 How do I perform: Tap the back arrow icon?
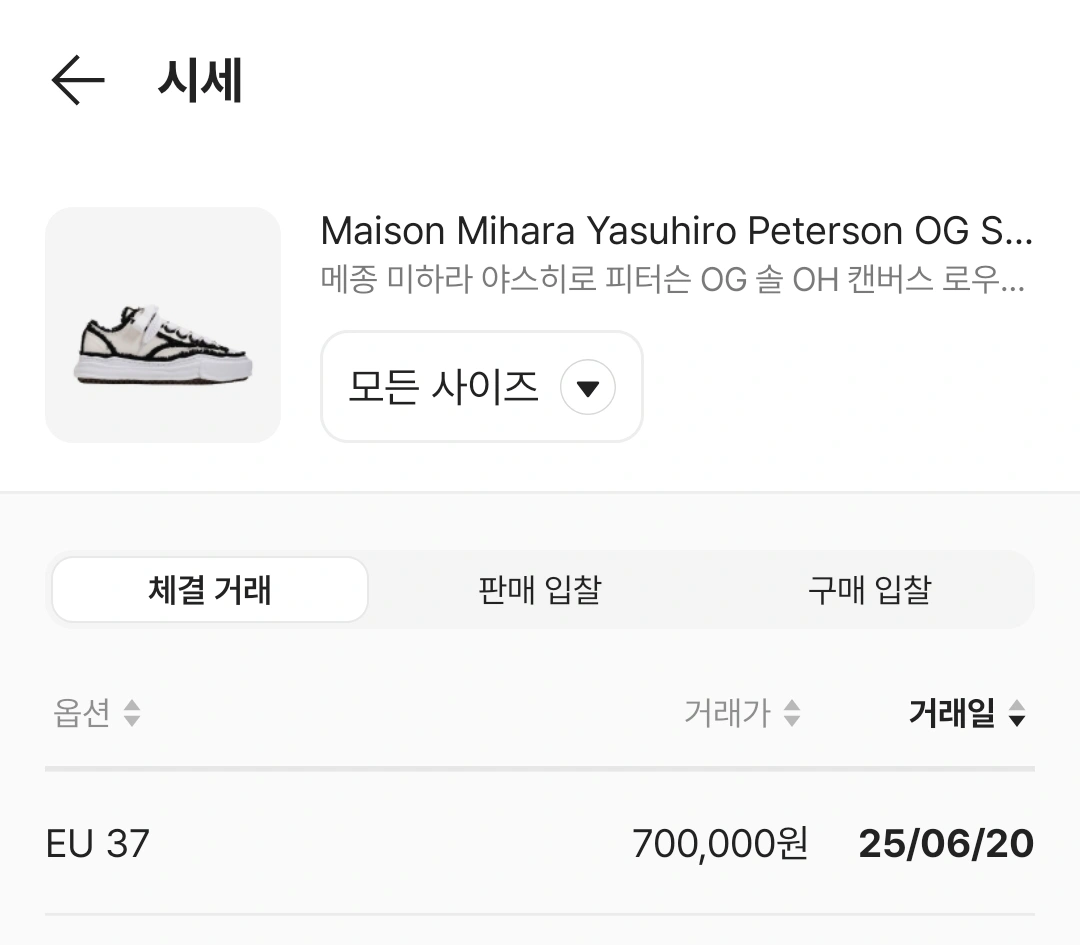[x=78, y=80]
